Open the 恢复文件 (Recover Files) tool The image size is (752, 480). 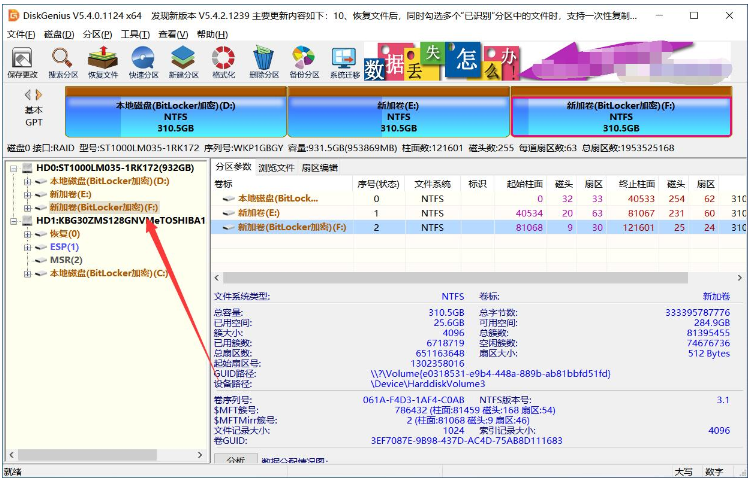(103, 61)
